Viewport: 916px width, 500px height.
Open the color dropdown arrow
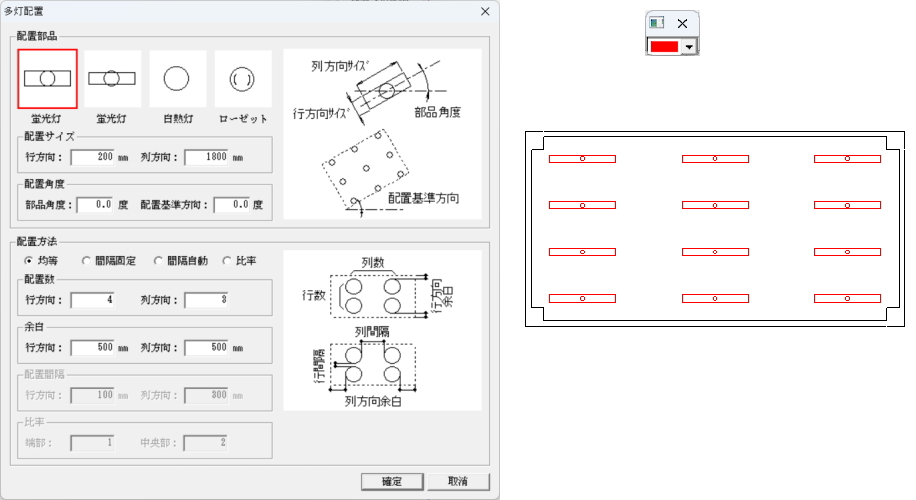689,47
